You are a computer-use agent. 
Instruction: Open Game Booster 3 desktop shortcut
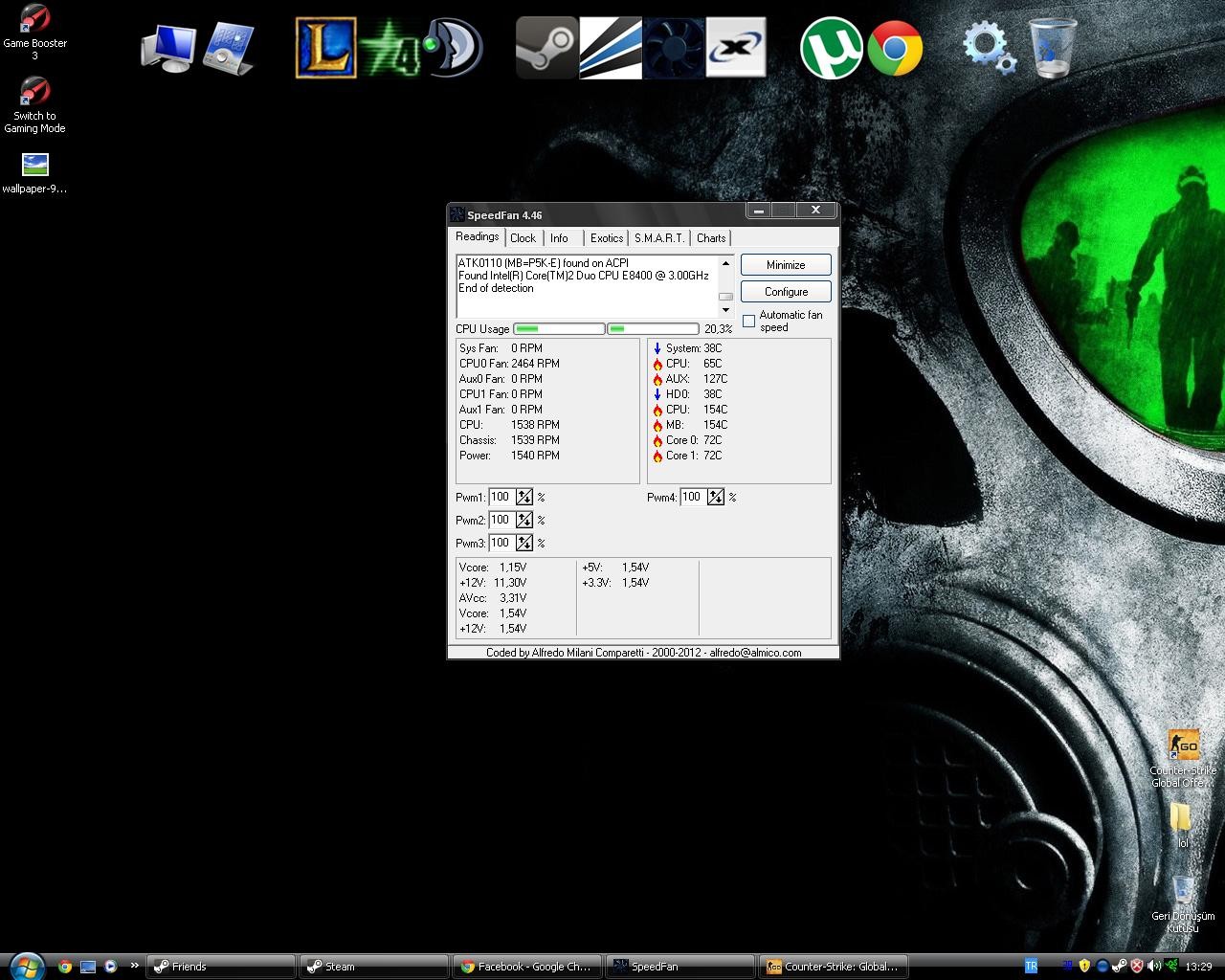pyautogui.click(x=35, y=33)
